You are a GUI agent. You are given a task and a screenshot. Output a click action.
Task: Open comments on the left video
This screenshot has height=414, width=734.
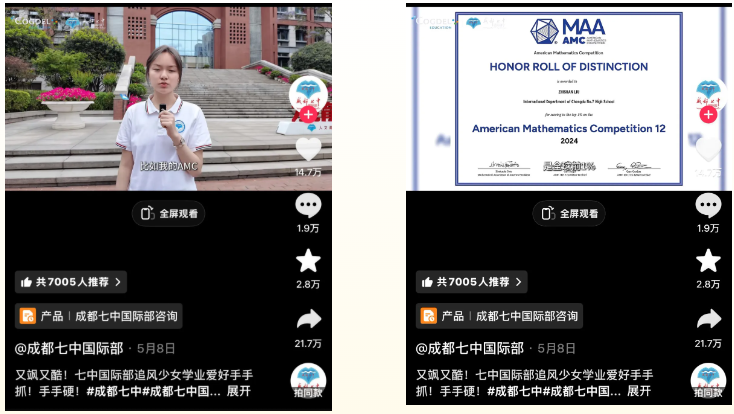[x=308, y=206]
